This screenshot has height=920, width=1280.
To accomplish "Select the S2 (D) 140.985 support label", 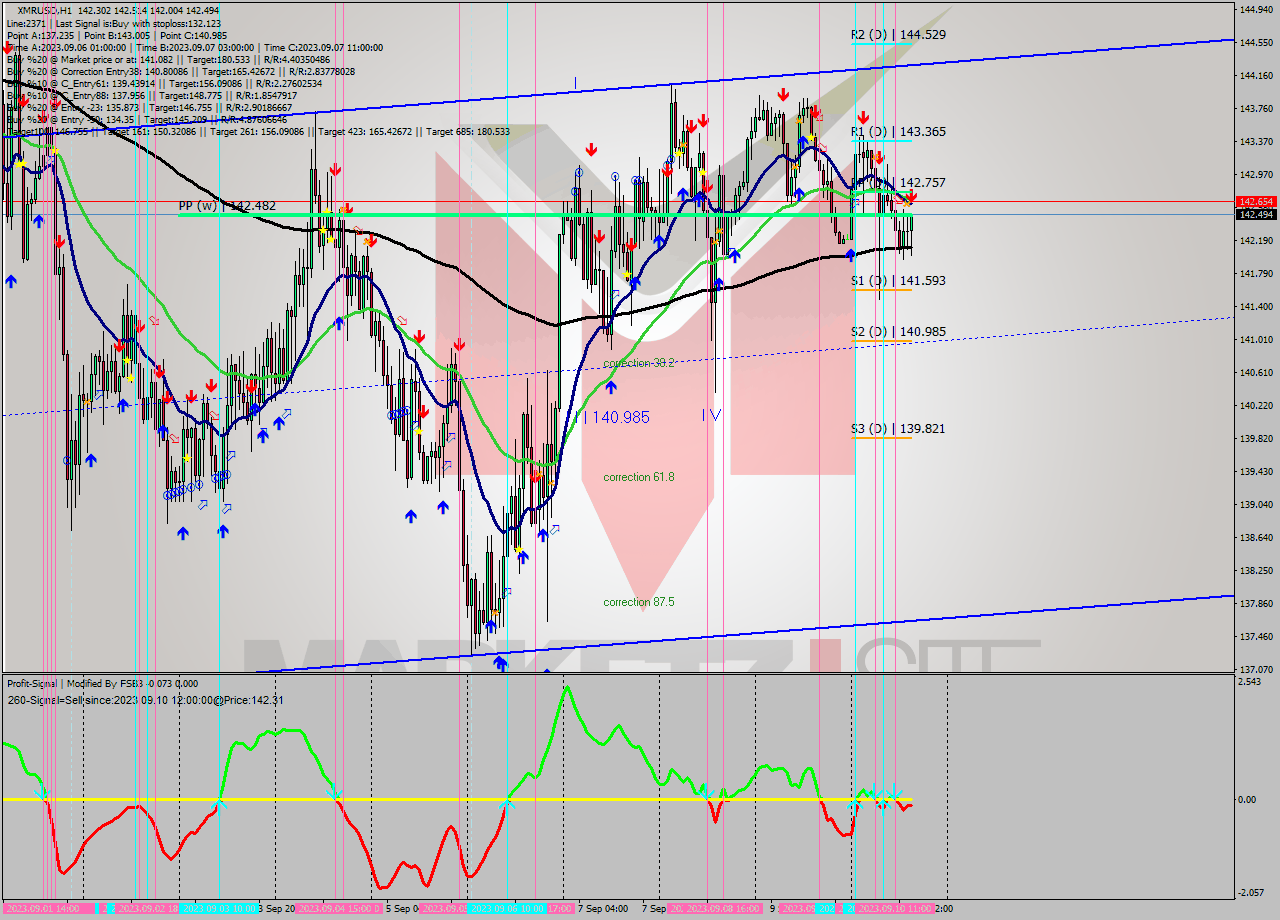I will [898, 332].
